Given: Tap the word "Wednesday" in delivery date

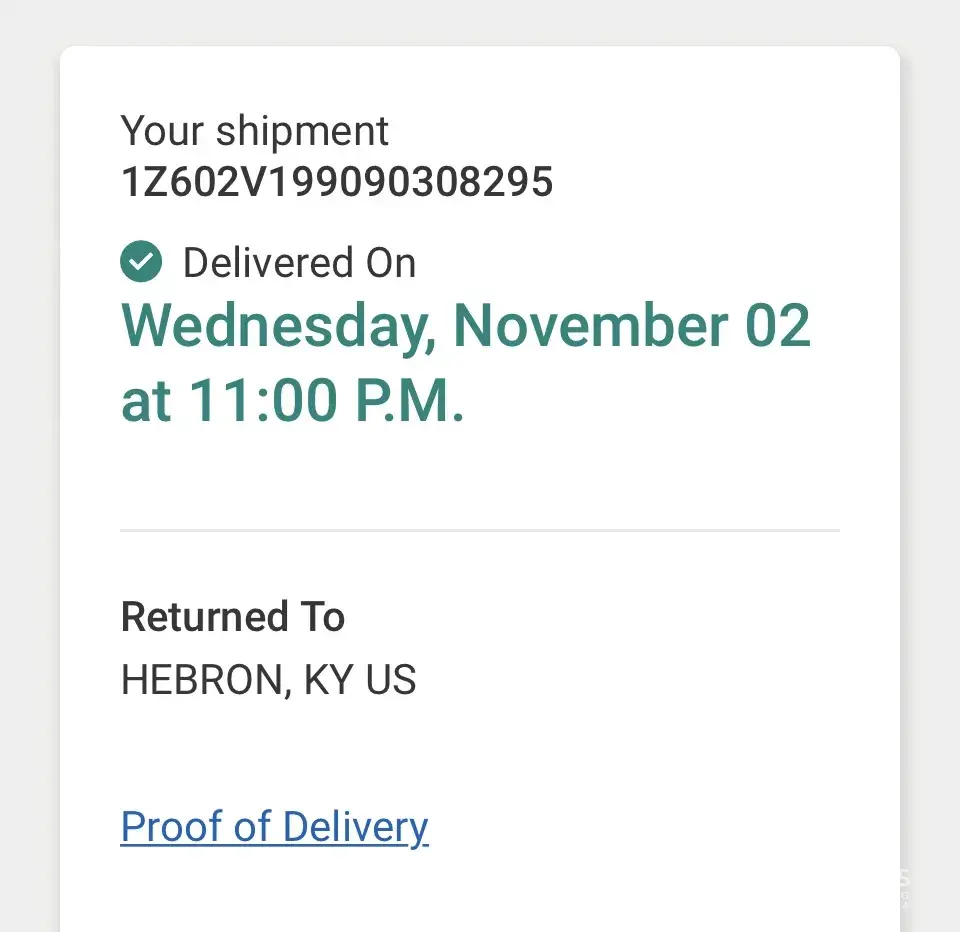Looking at the screenshot, I should click(x=277, y=327).
